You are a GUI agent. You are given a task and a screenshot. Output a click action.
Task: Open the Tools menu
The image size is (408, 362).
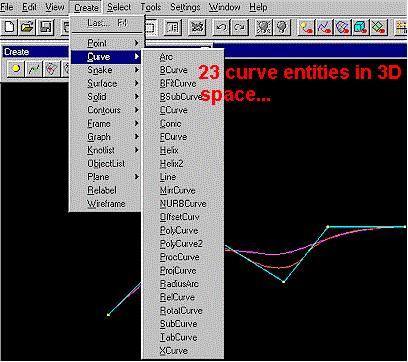151,7
